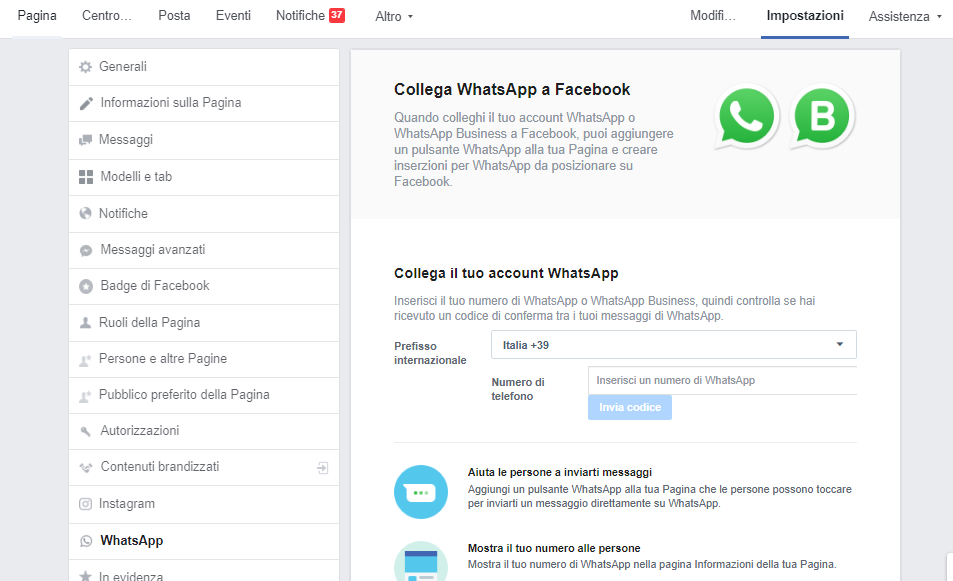Viewport: 953px width, 581px height.
Task: Click the blue message bubble illustration icon
Action: point(421,492)
